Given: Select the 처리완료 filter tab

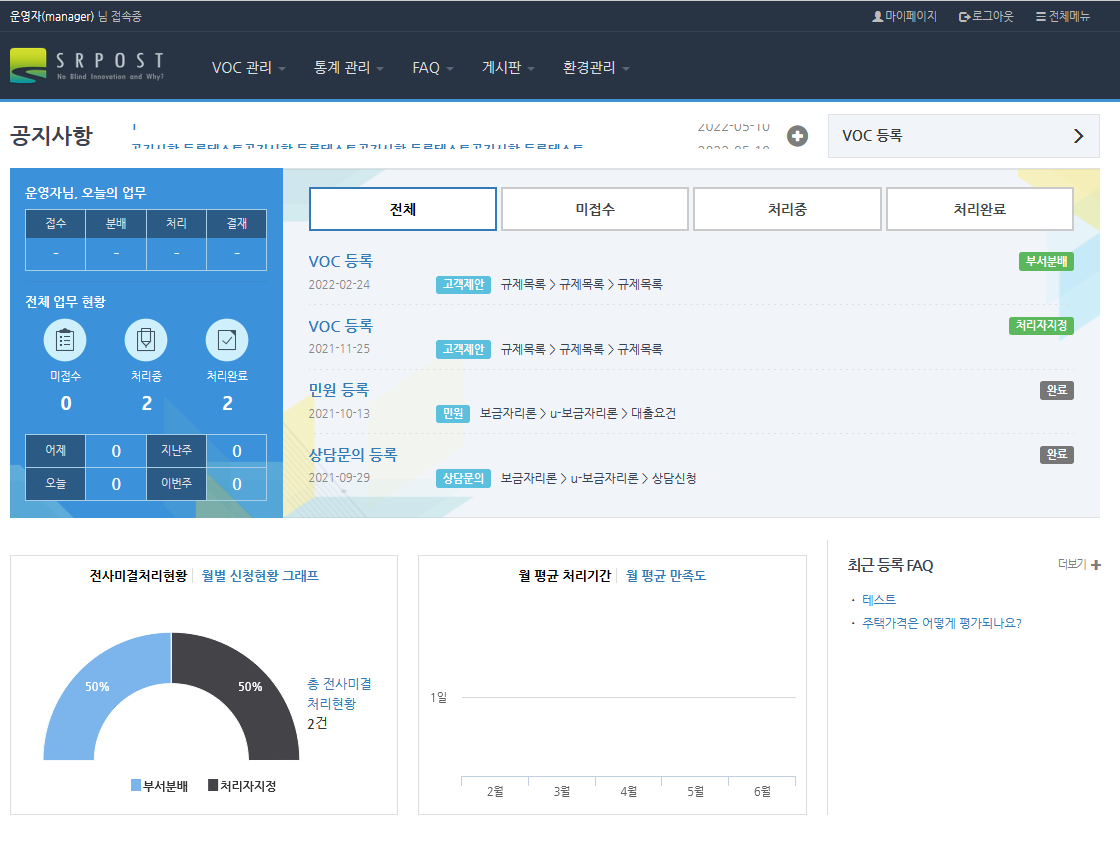Looking at the screenshot, I should click(979, 209).
